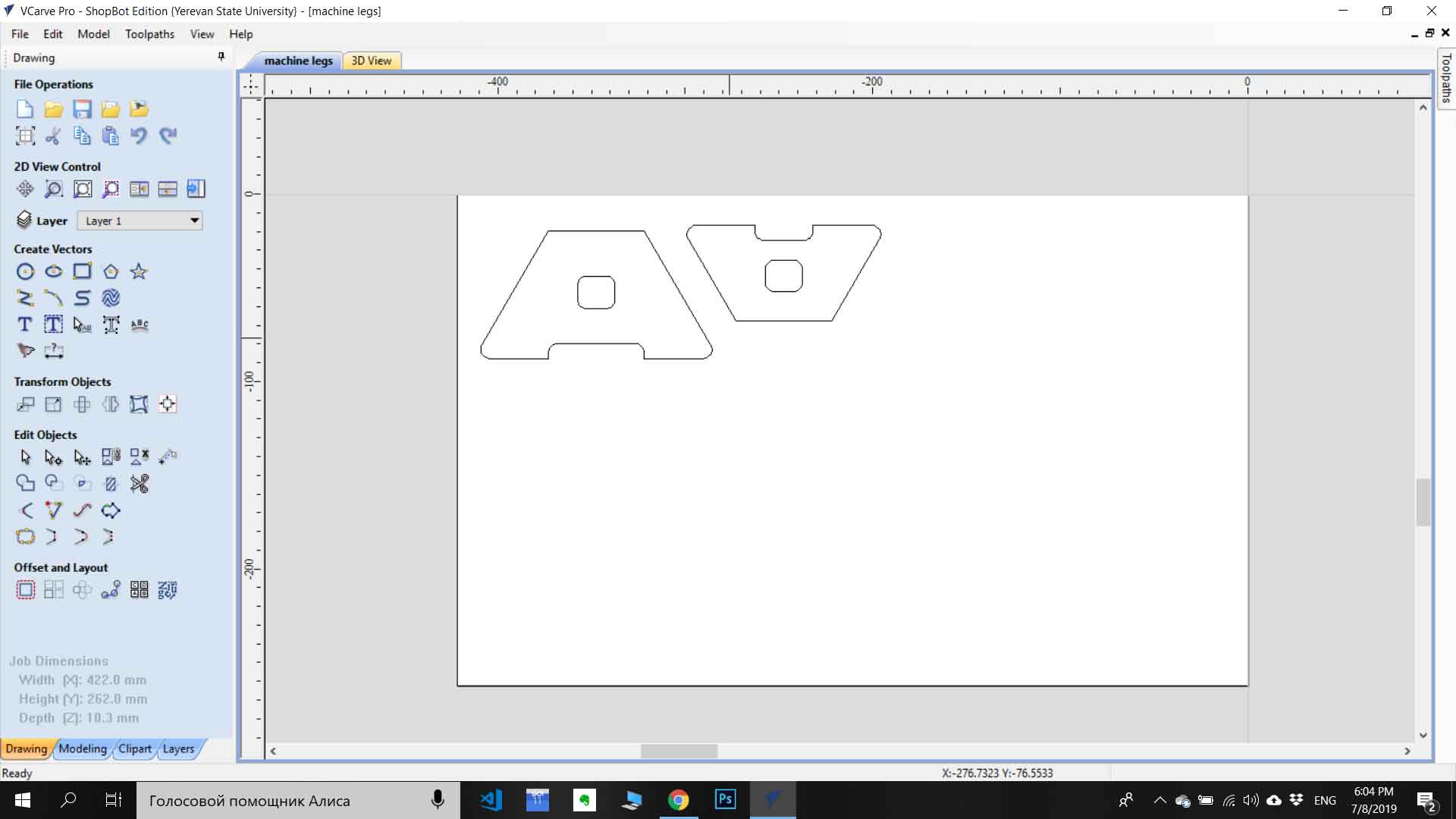1456x819 pixels.
Task: Open the Toolpaths menu
Action: click(149, 34)
